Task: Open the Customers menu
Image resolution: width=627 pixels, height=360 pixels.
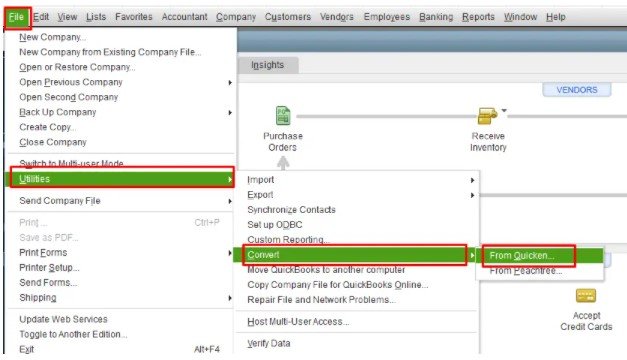Action: 288,17
